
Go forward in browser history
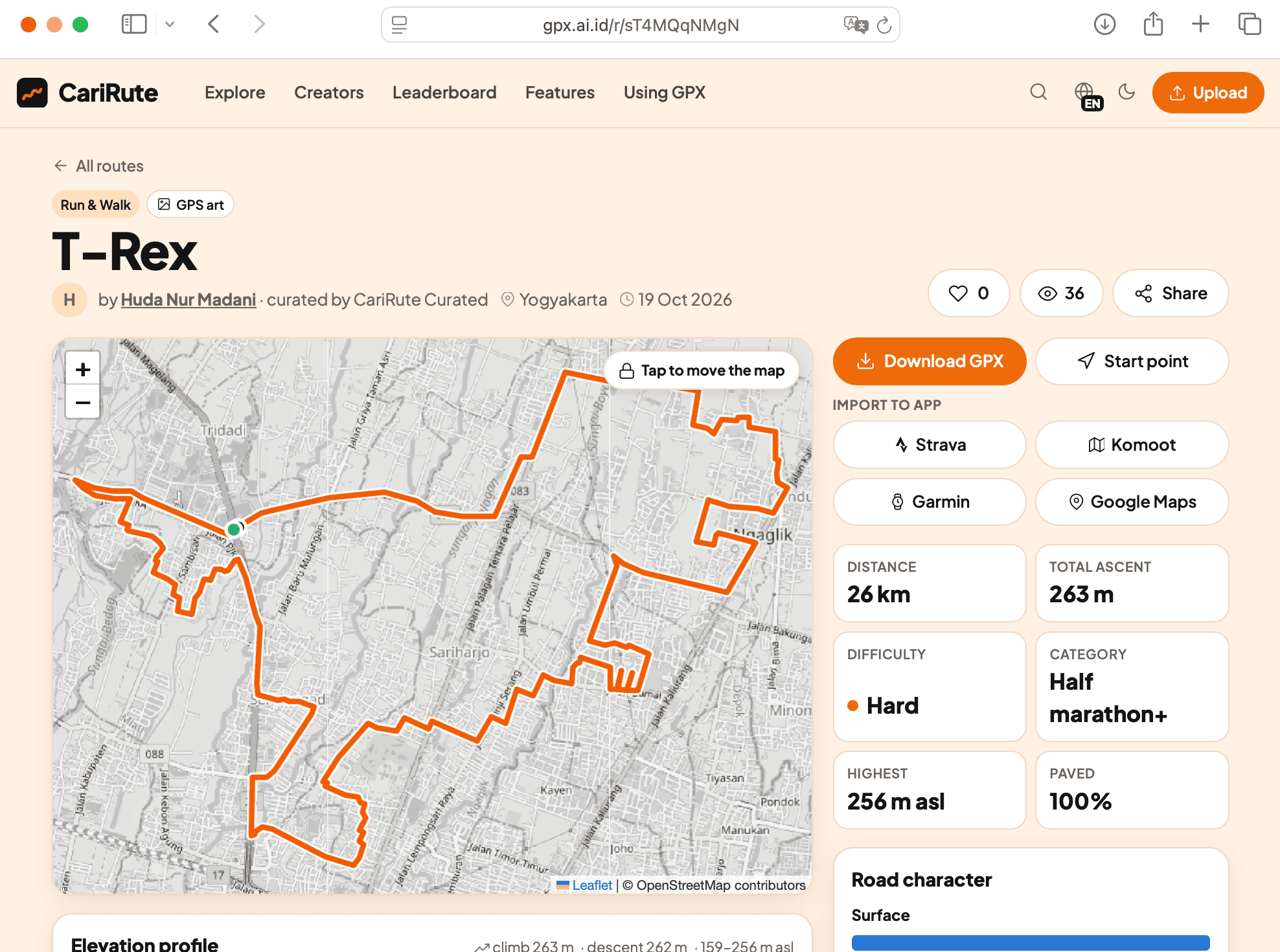click(259, 25)
